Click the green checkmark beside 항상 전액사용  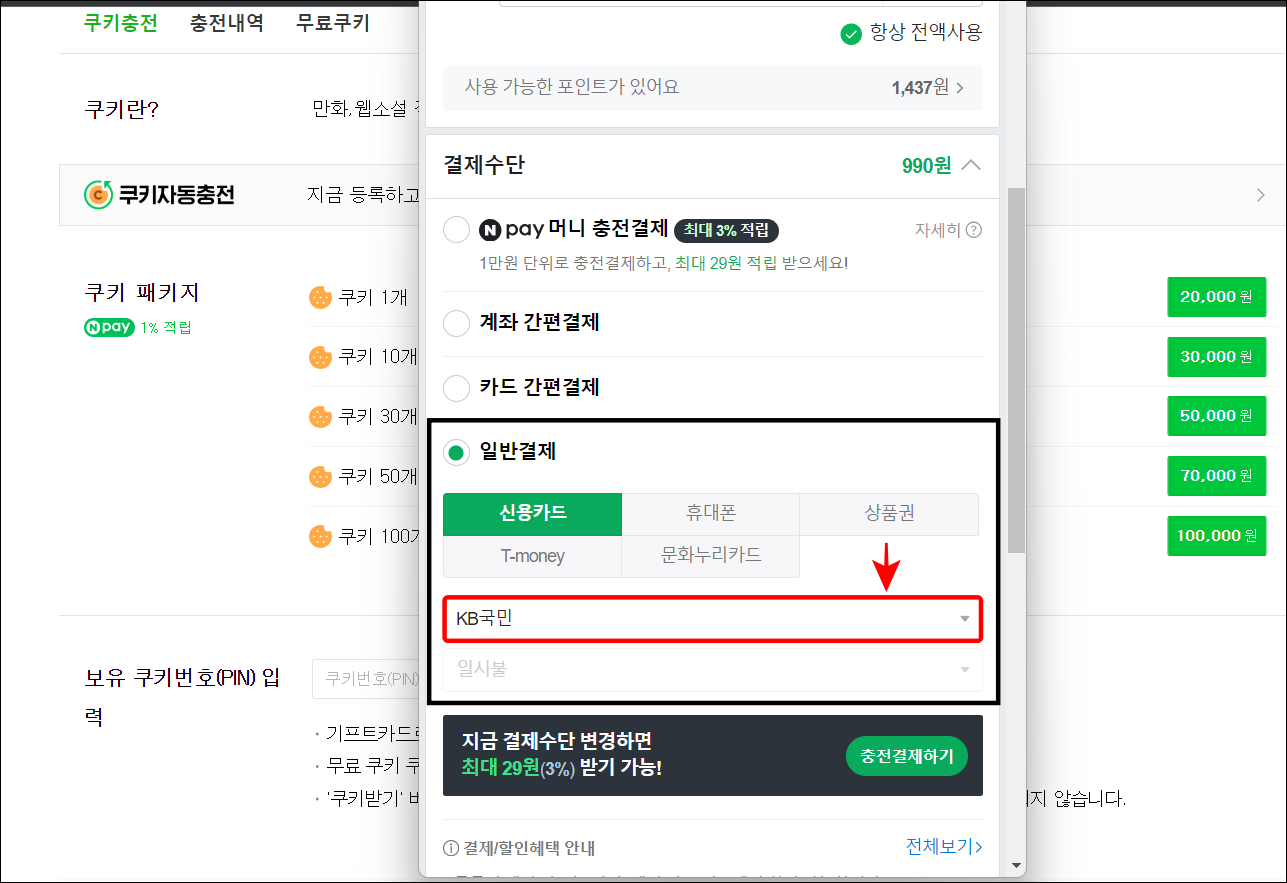click(851, 32)
